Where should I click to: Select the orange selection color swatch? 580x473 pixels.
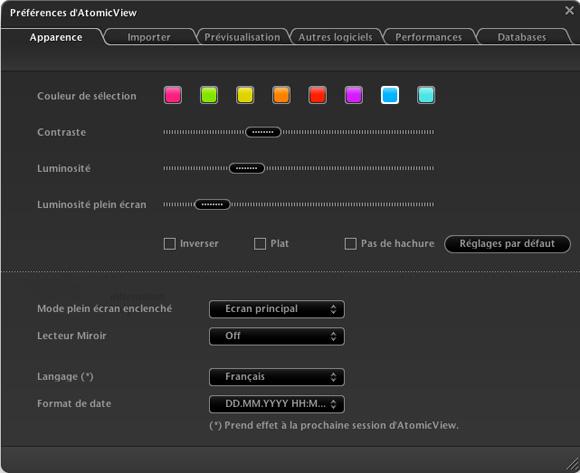(281, 95)
